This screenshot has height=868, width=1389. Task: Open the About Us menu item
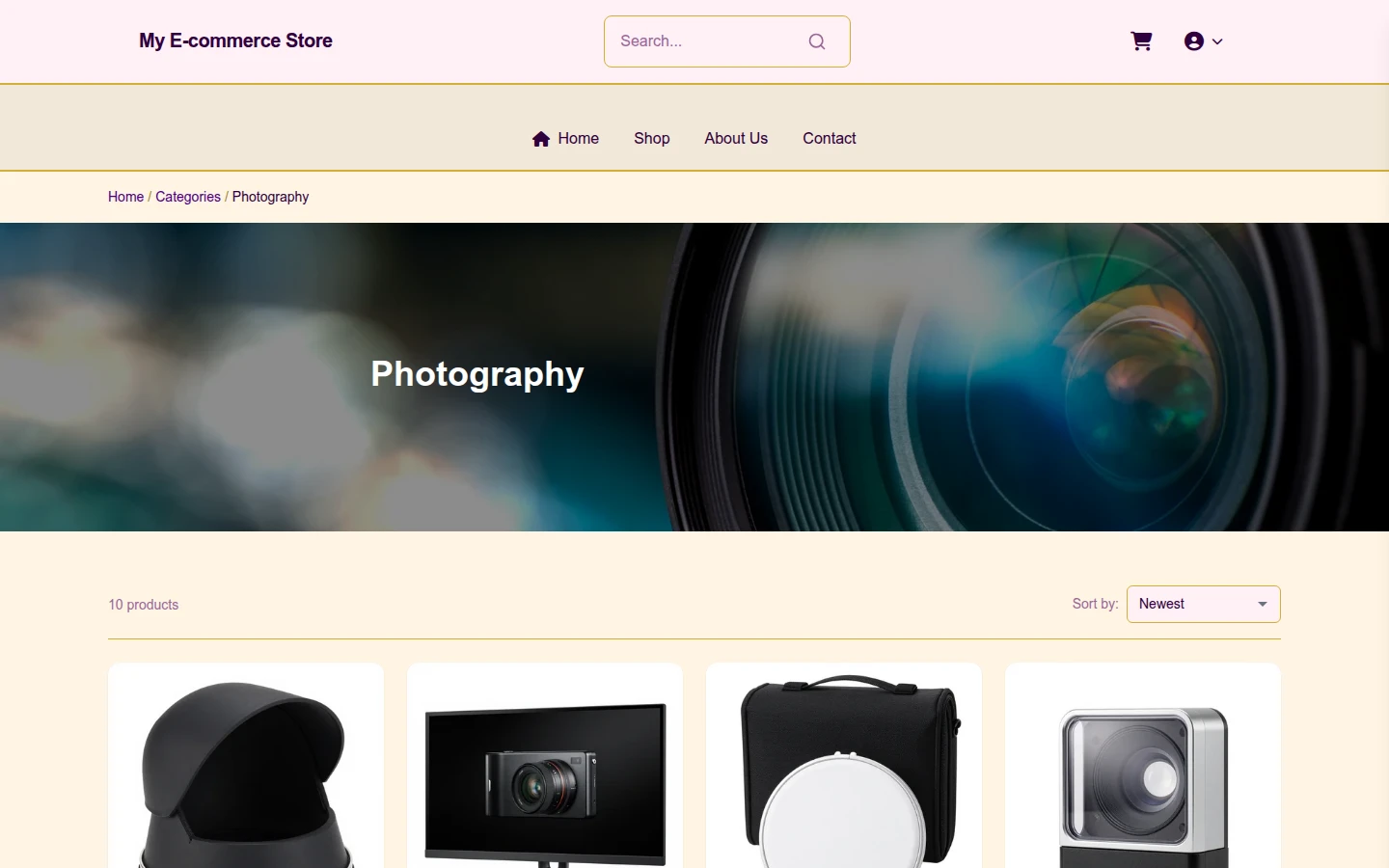(736, 139)
